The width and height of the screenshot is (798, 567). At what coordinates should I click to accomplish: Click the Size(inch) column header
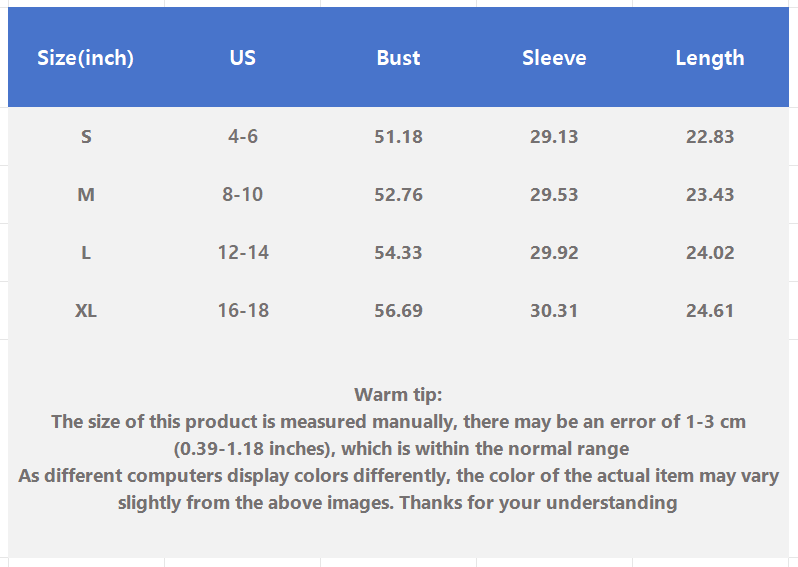85,58
